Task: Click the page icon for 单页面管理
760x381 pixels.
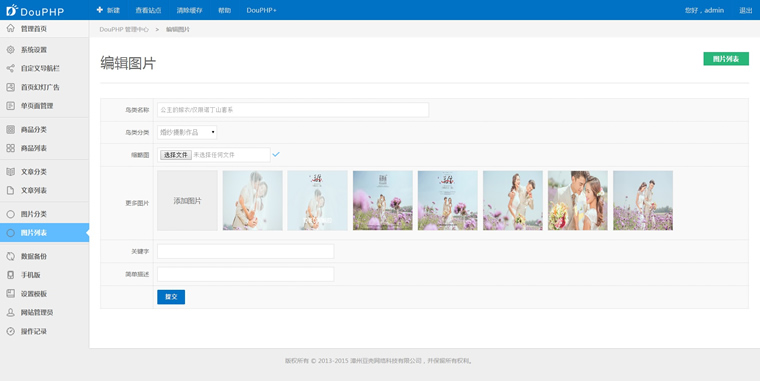Action: 10,106
